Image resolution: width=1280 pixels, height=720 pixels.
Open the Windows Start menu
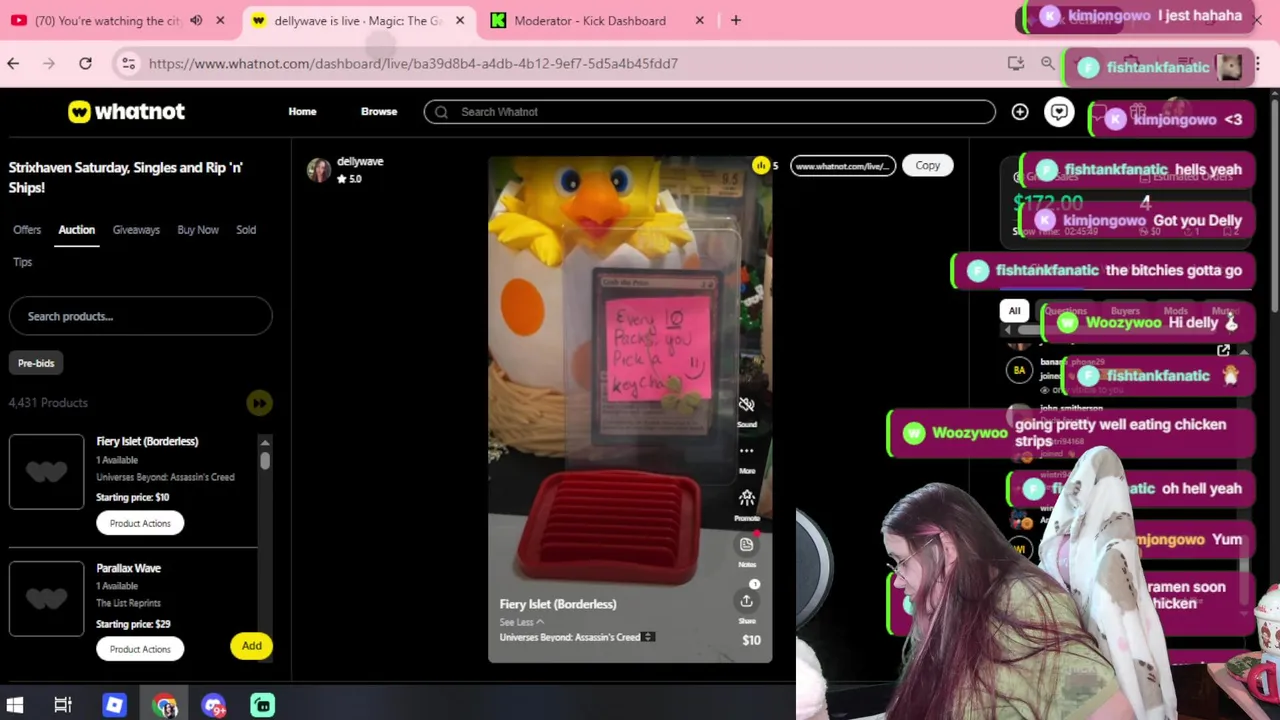pyautogui.click(x=14, y=705)
